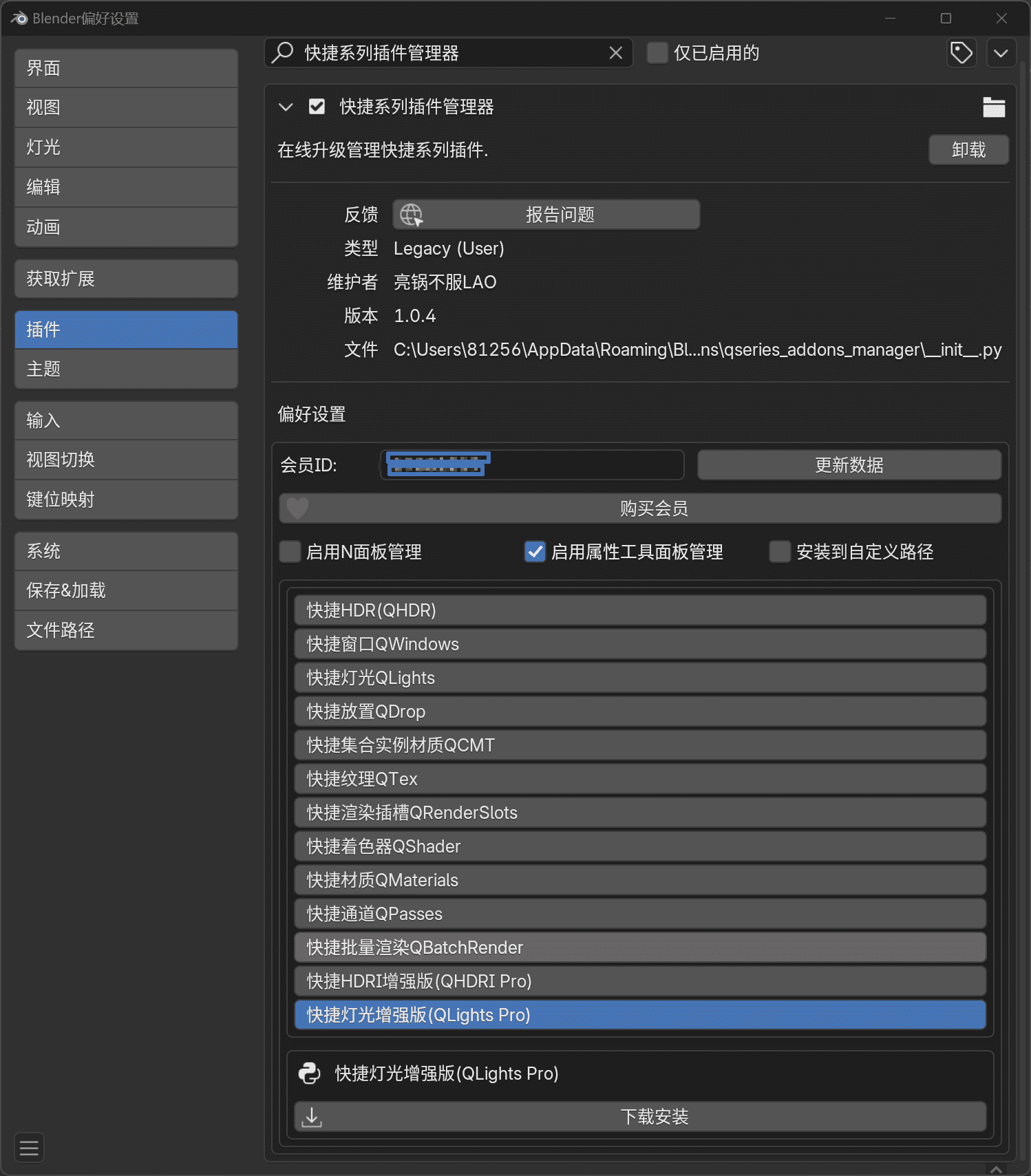Viewport: 1031px width, 1176px height.
Task: Select 快捷通道QPasses entry
Action: click(x=640, y=914)
